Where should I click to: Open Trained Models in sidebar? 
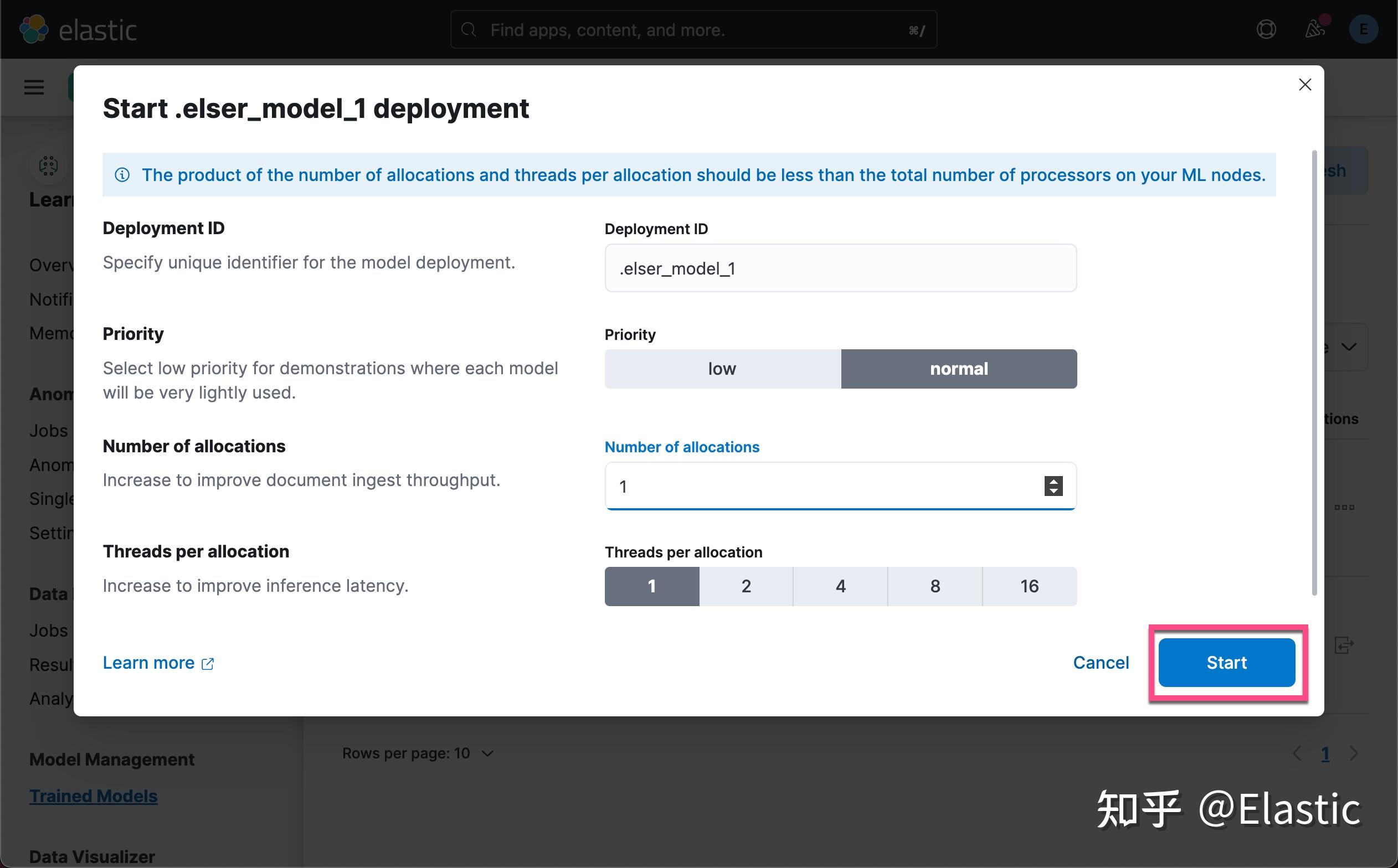(x=93, y=796)
